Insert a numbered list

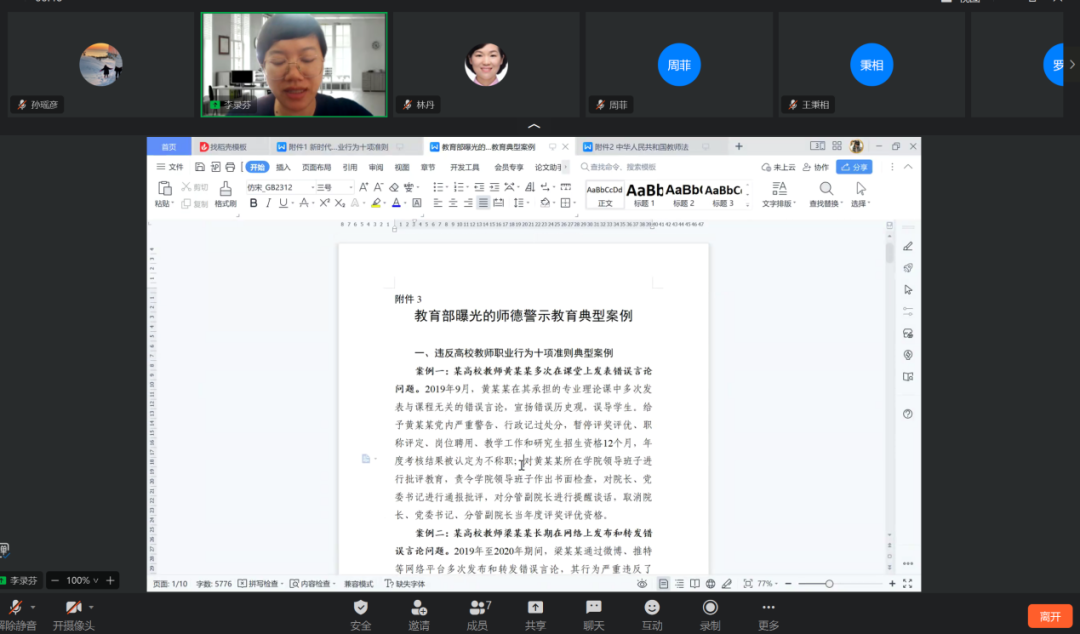(x=458, y=187)
